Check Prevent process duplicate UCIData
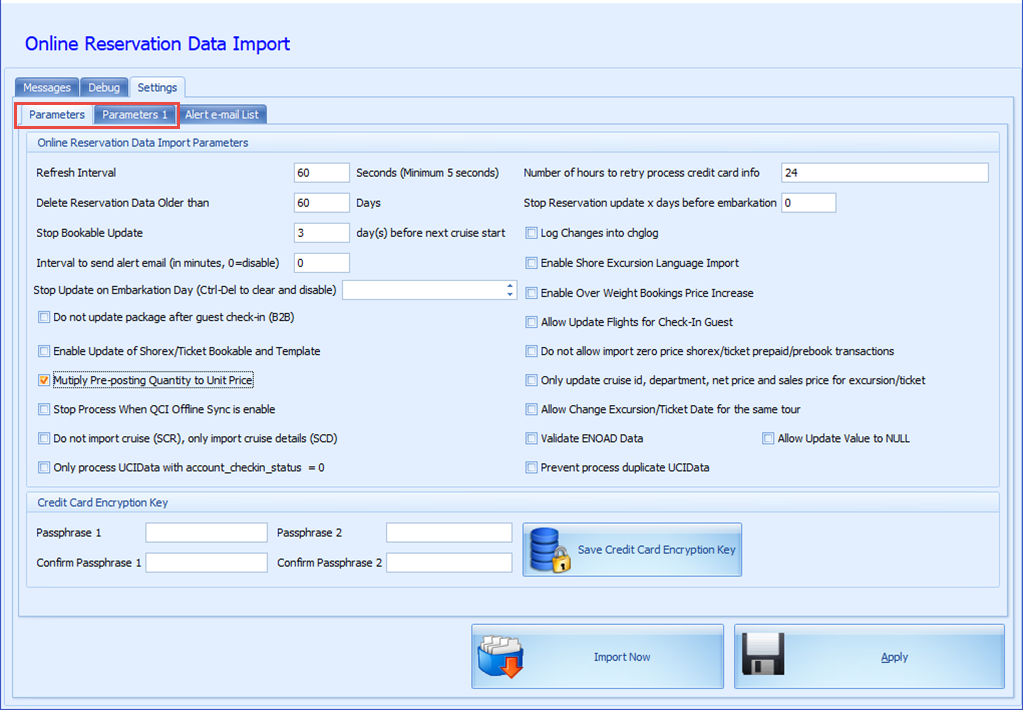The width and height of the screenshot is (1023, 710). pyautogui.click(x=531, y=467)
